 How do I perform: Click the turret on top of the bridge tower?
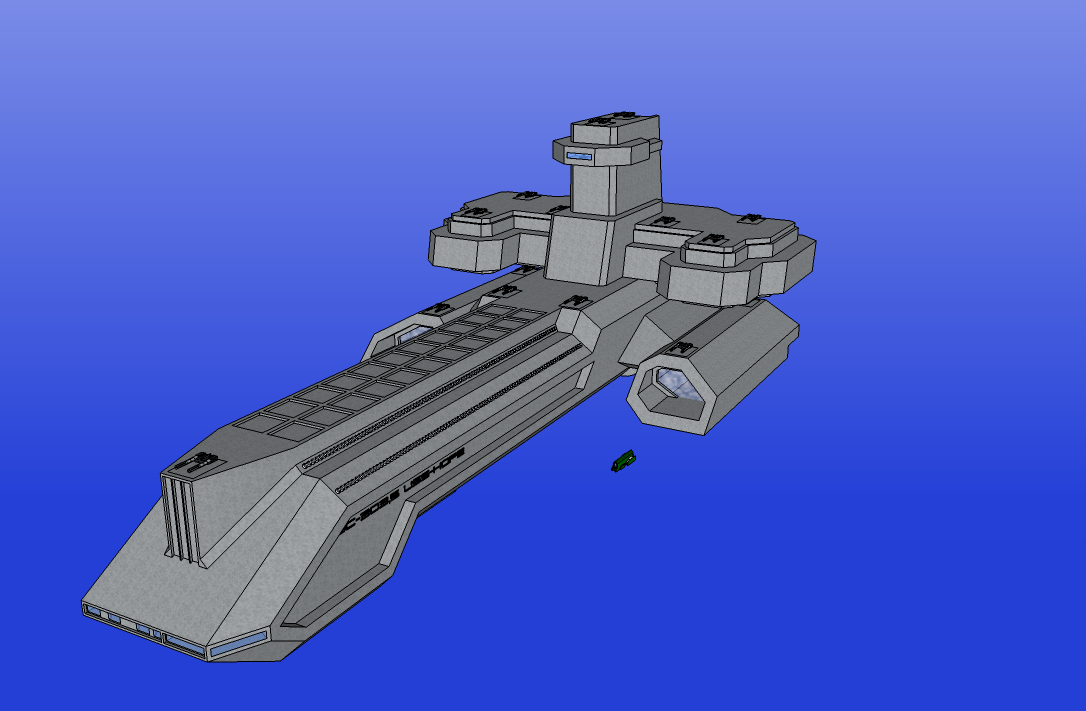pyautogui.click(x=601, y=120)
